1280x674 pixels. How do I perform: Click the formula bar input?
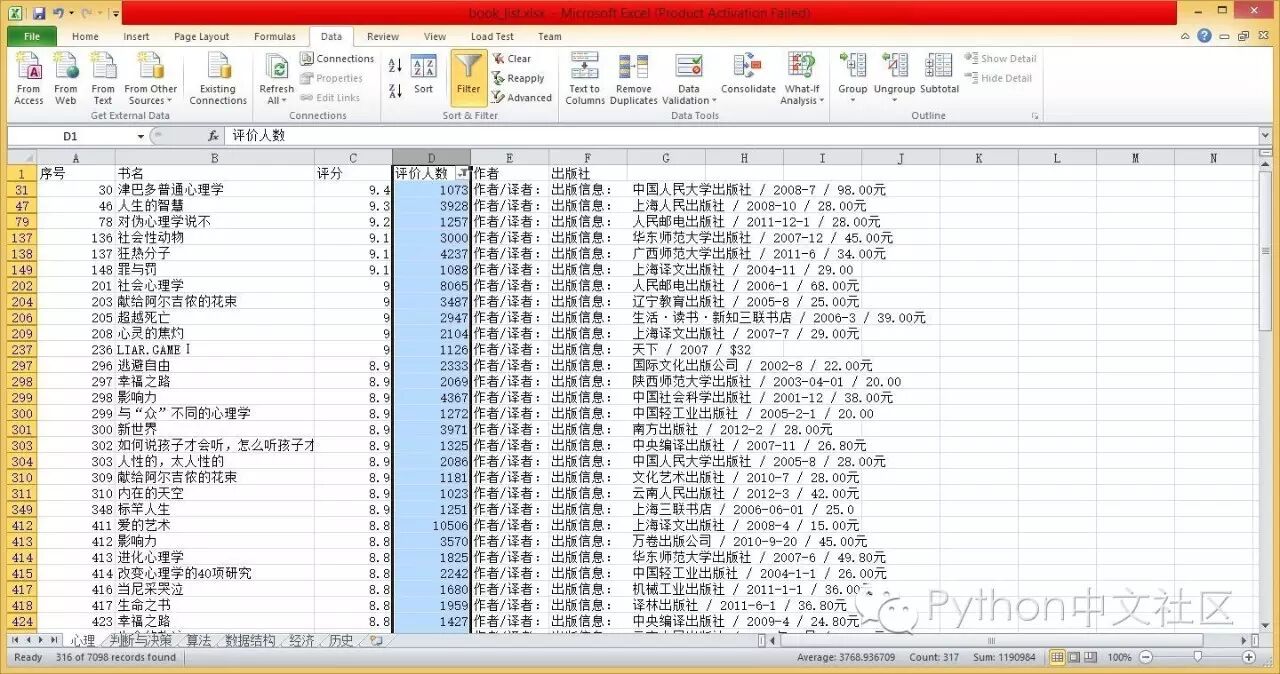[740, 136]
